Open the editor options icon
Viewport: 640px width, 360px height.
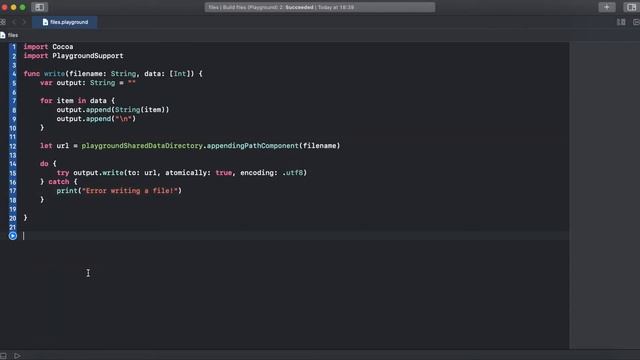tap(621, 22)
